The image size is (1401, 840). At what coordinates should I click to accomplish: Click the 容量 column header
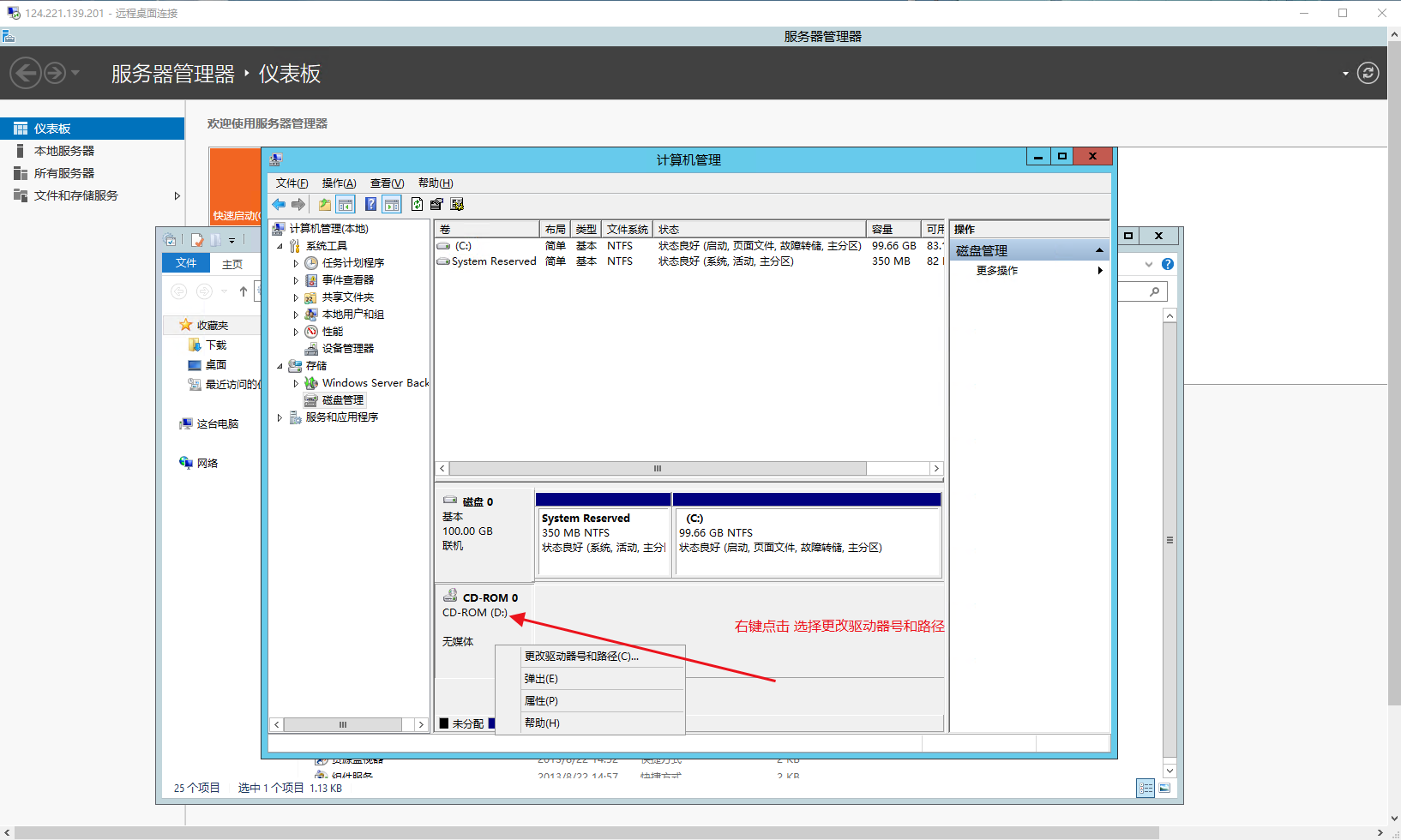click(892, 229)
